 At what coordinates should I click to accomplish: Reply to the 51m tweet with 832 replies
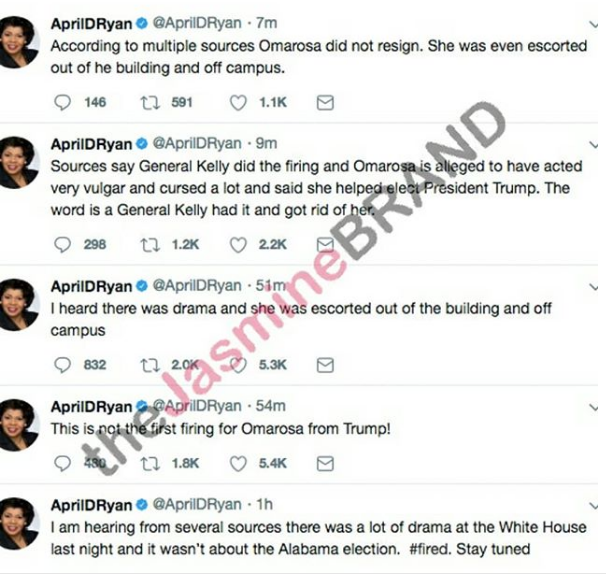pyautogui.click(x=63, y=365)
